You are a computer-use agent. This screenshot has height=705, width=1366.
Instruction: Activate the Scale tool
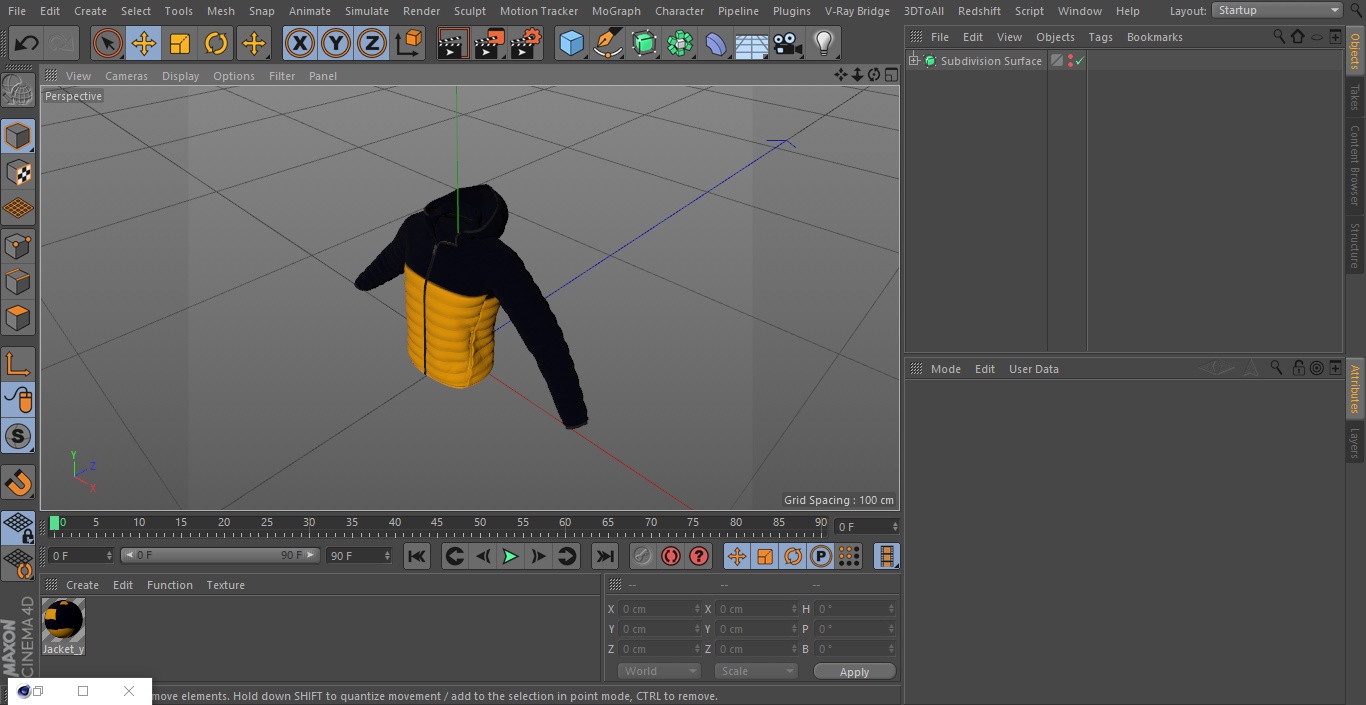point(180,44)
